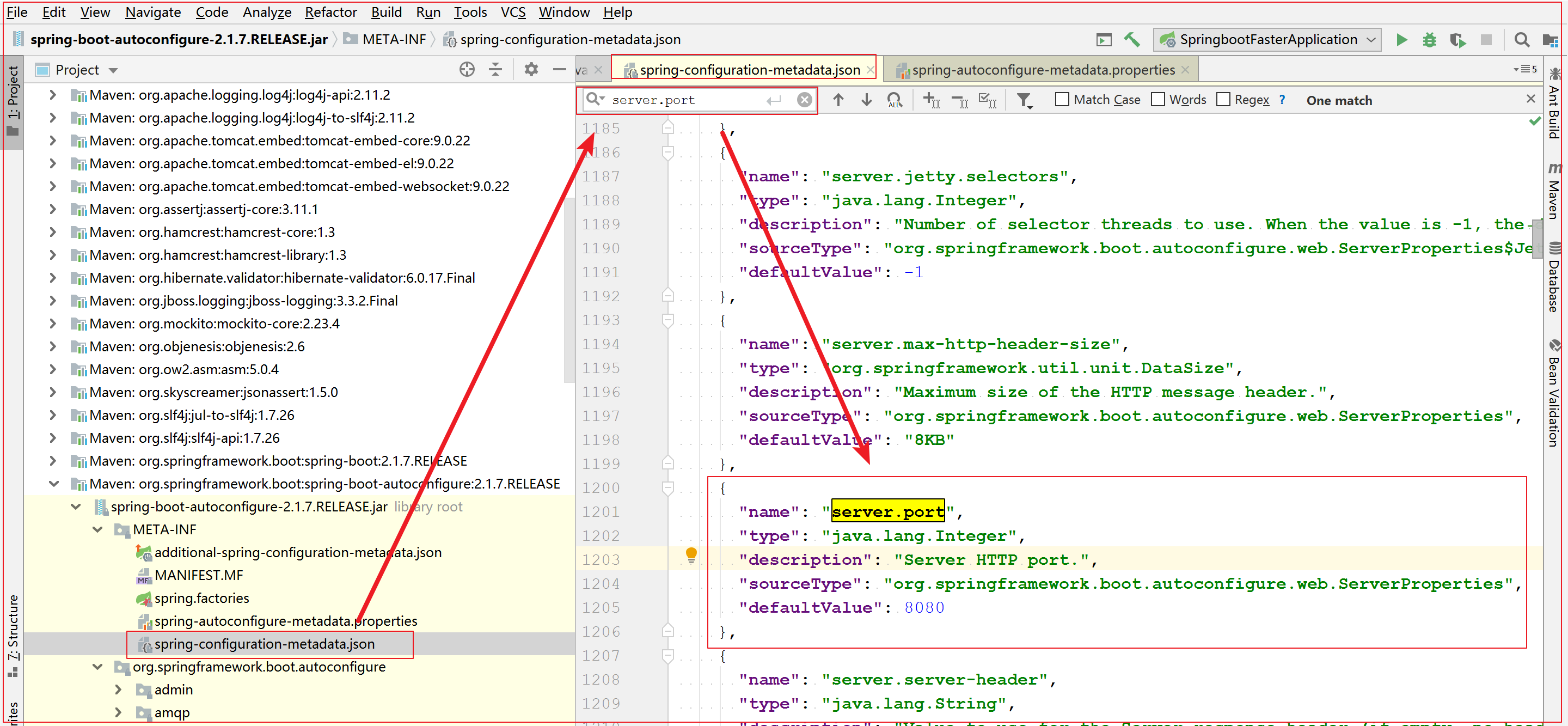Open Project panel settings gear

point(531,70)
